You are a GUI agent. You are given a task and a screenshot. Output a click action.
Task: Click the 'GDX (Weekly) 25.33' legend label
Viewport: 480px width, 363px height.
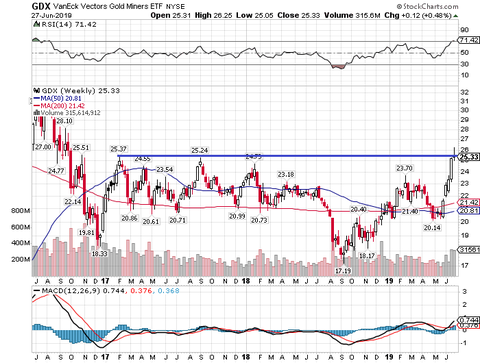(x=80, y=91)
